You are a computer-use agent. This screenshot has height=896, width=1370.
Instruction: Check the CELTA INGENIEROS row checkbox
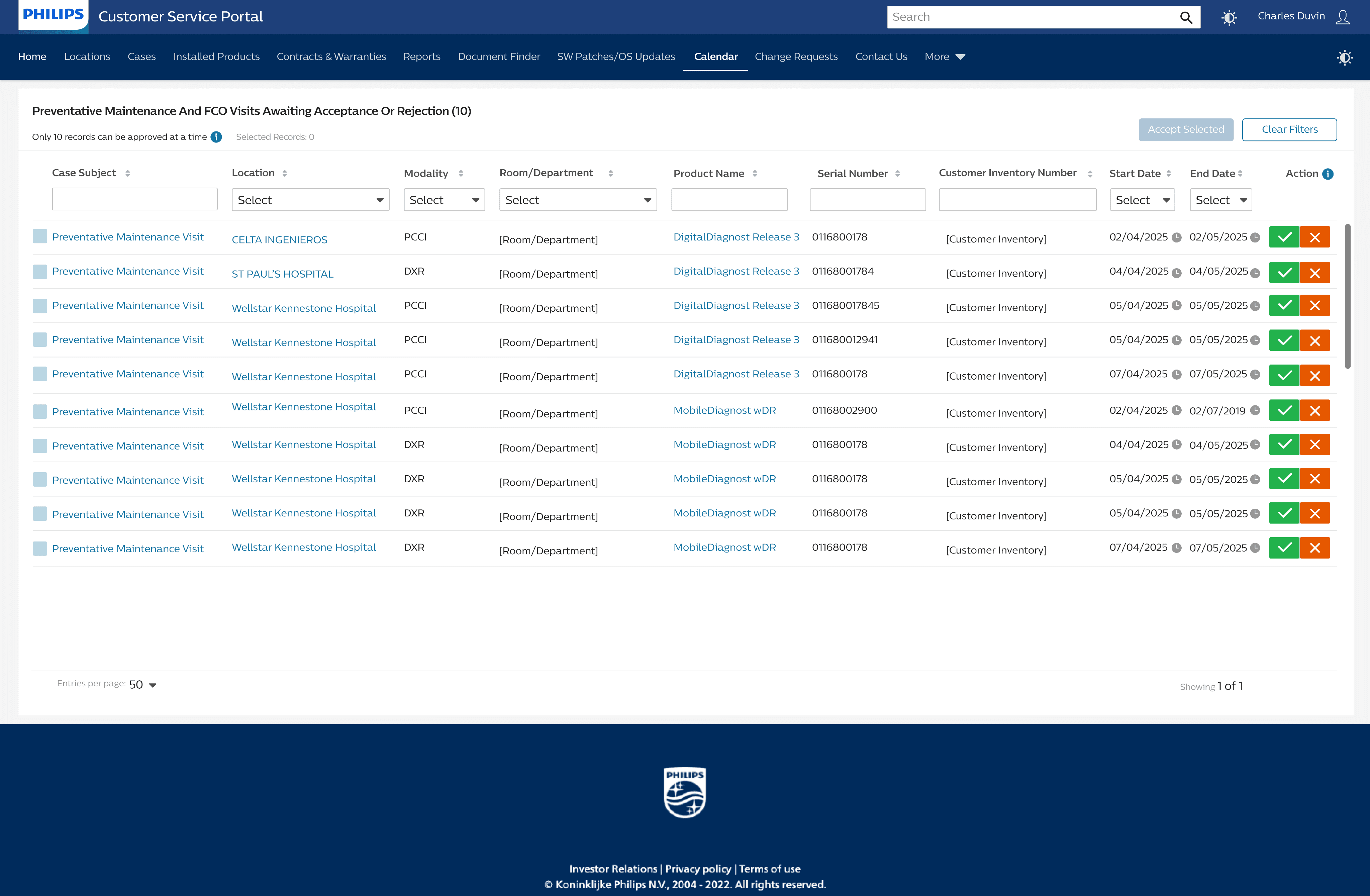click(x=40, y=236)
